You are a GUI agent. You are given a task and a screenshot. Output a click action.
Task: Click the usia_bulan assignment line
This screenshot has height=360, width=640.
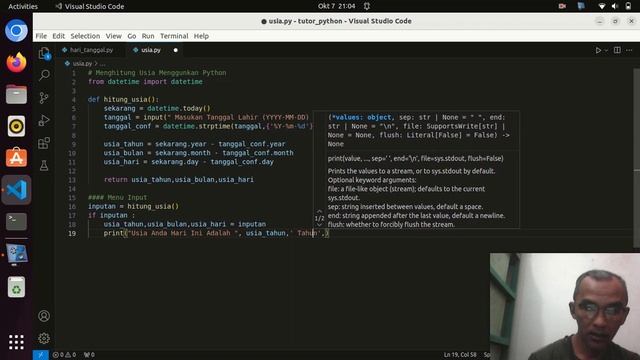(198, 153)
